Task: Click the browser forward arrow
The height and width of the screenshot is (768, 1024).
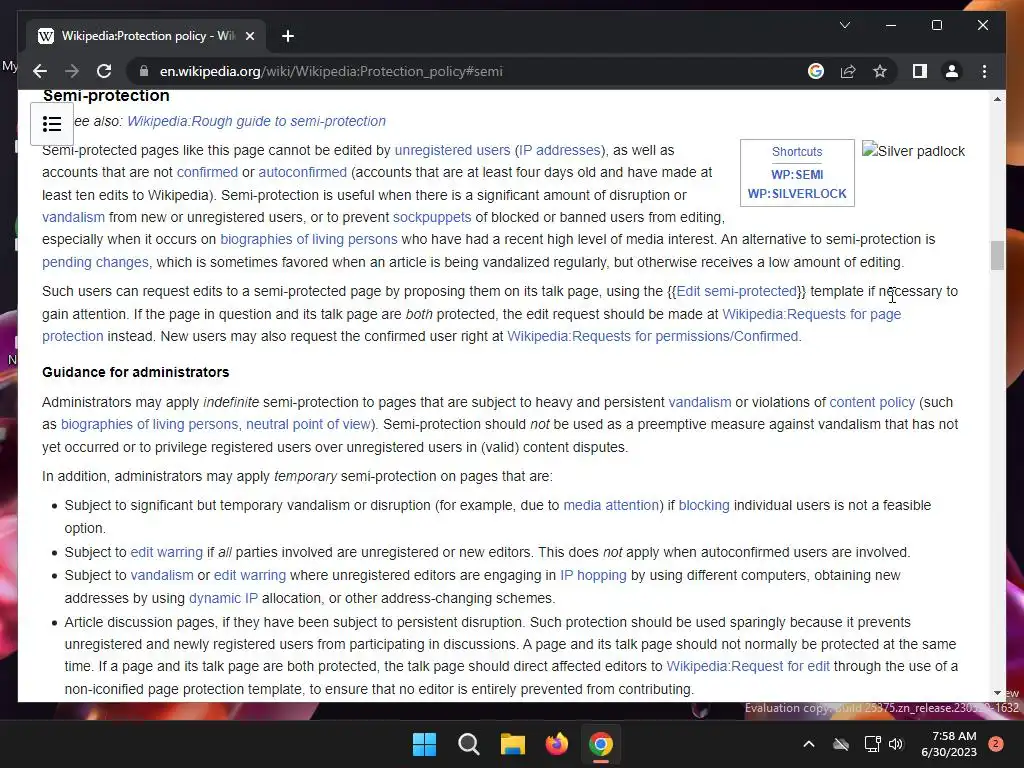Action: [72, 71]
